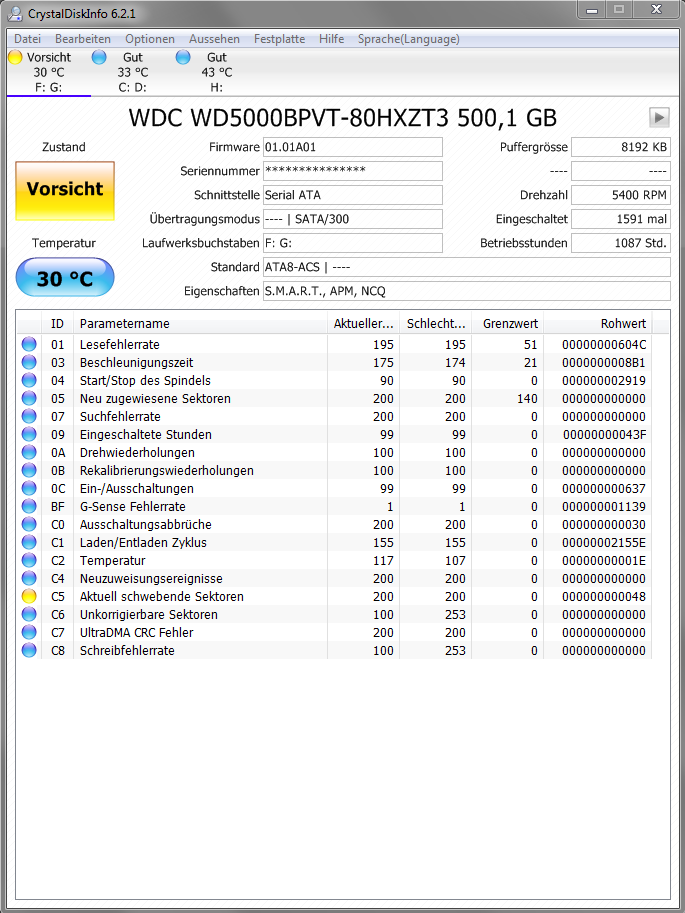Viewport: 685px width, 913px height.
Task: Click status orb for C2 Temperatur
Action: (29, 561)
